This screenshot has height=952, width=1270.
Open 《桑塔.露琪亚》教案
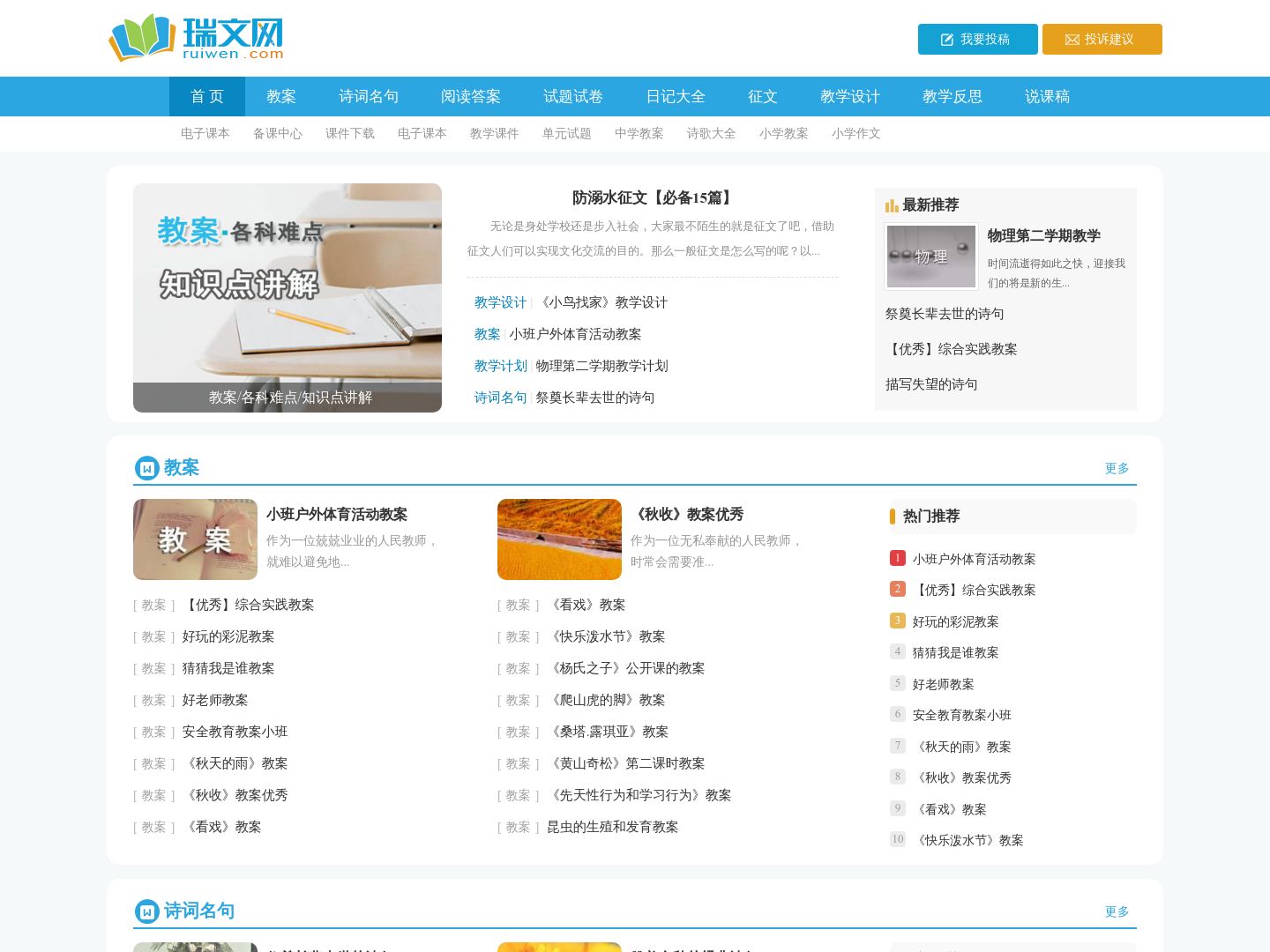(x=608, y=732)
